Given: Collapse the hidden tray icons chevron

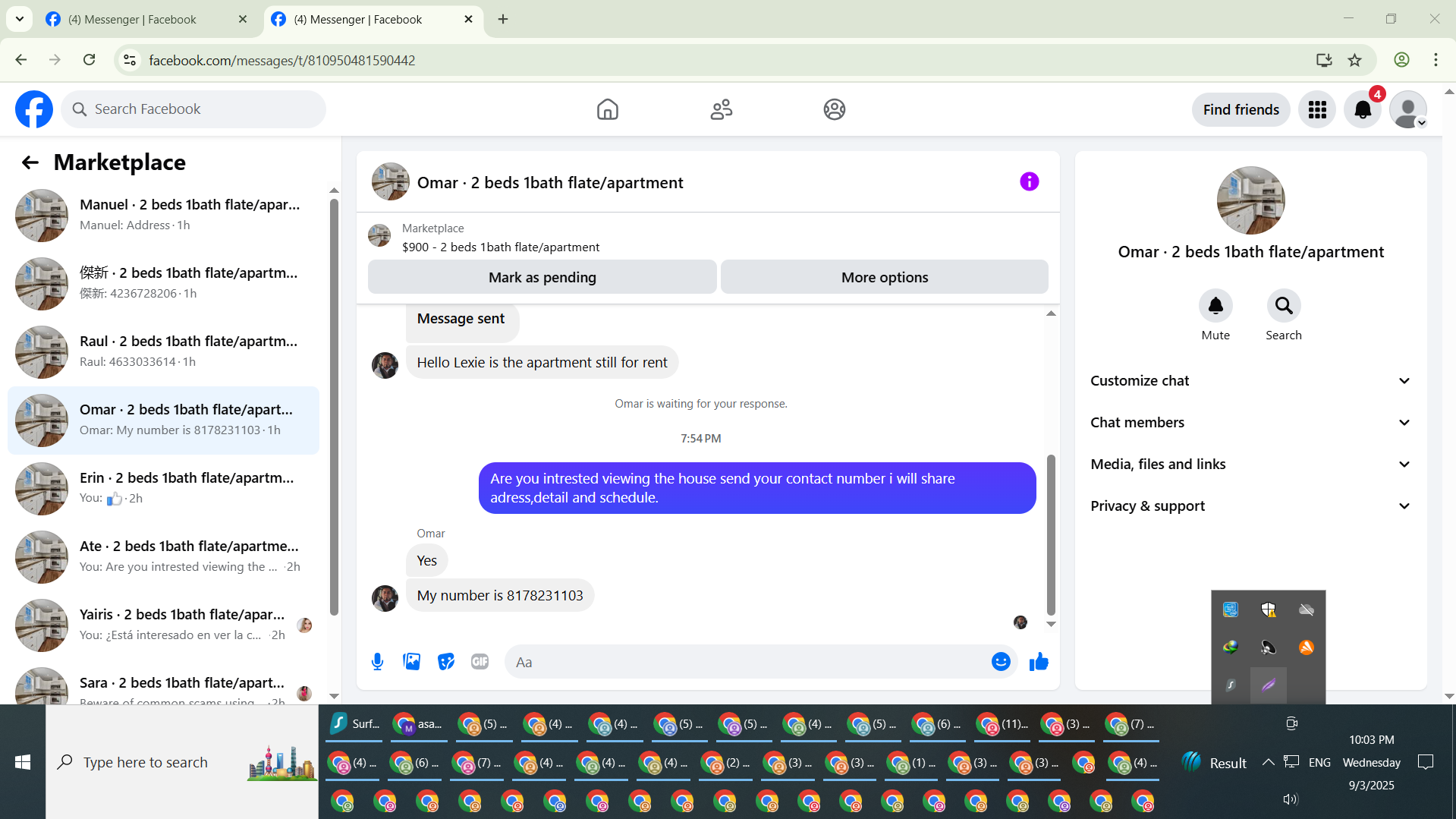Looking at the screenshot, I should (1268, 762).
